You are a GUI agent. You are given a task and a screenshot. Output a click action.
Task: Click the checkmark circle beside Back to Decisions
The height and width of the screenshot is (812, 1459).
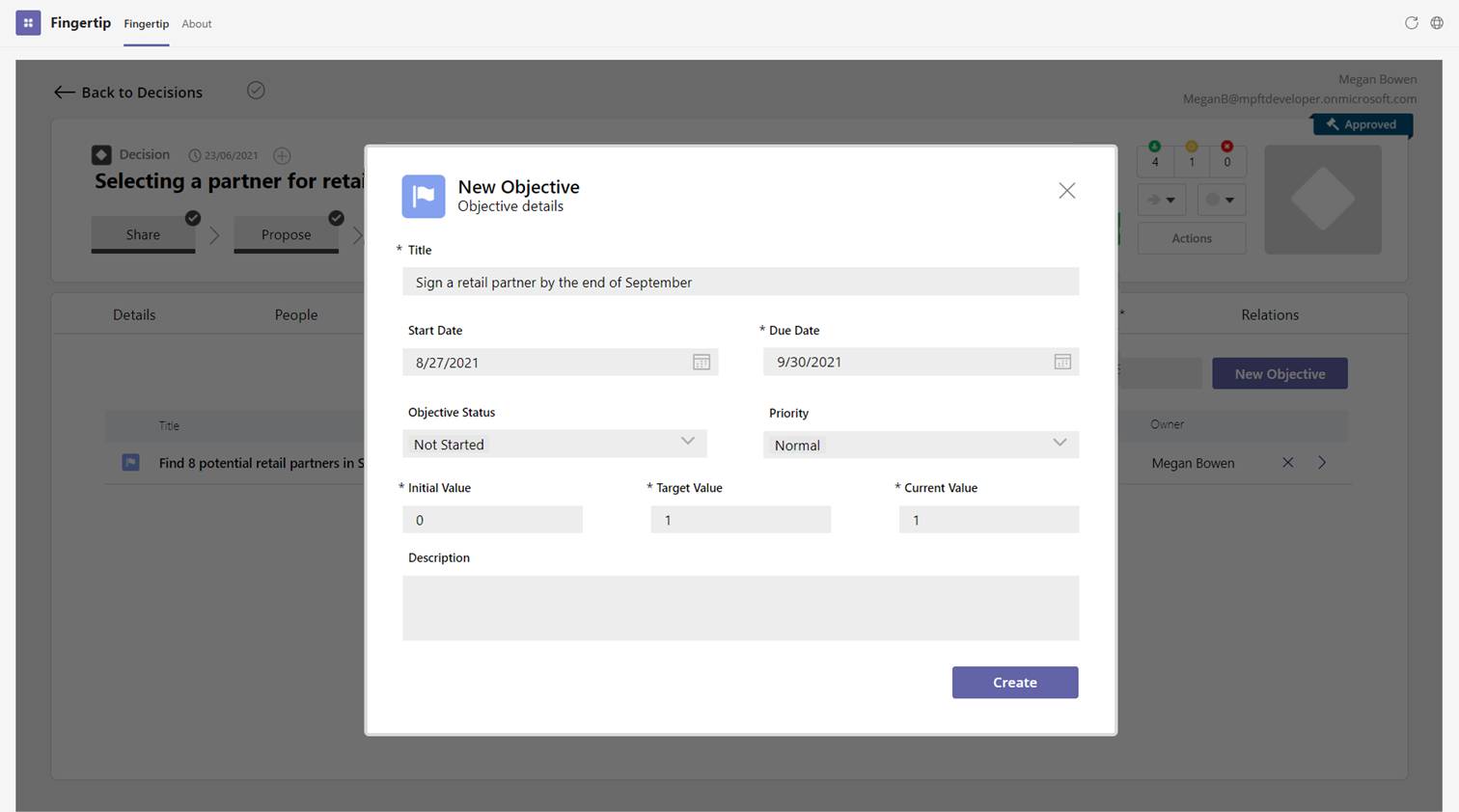[x=256, y=91]
